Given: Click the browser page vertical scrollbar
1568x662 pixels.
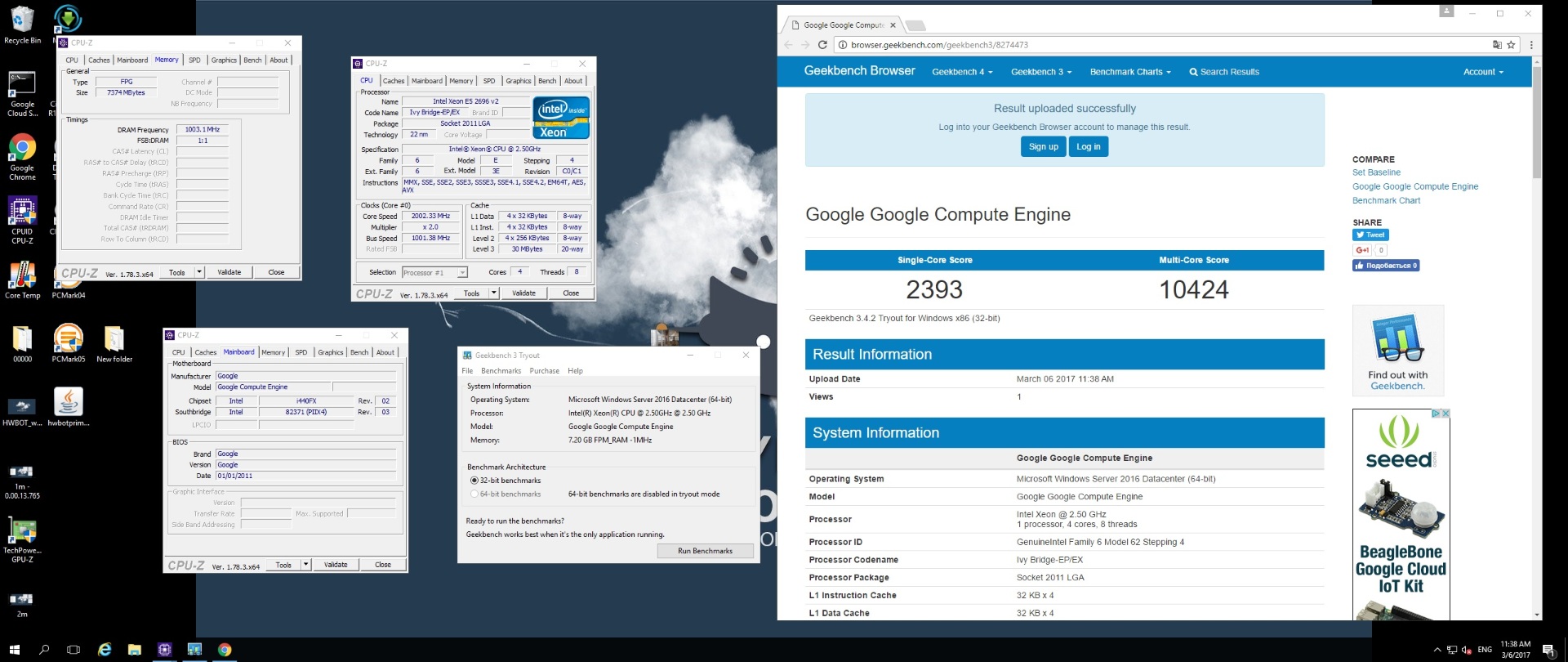Looking at the screenshot, I should (1536, 121).
